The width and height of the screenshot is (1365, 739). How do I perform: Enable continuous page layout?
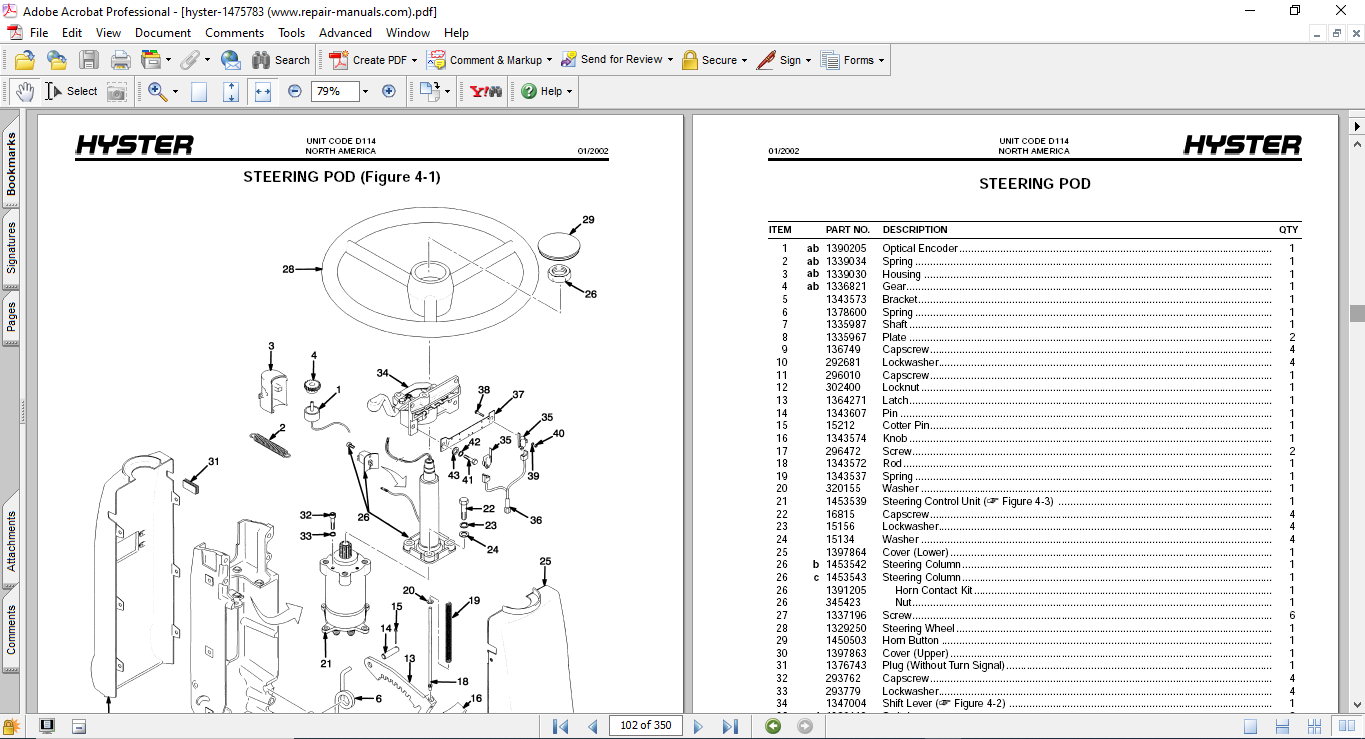[1283, 726]
